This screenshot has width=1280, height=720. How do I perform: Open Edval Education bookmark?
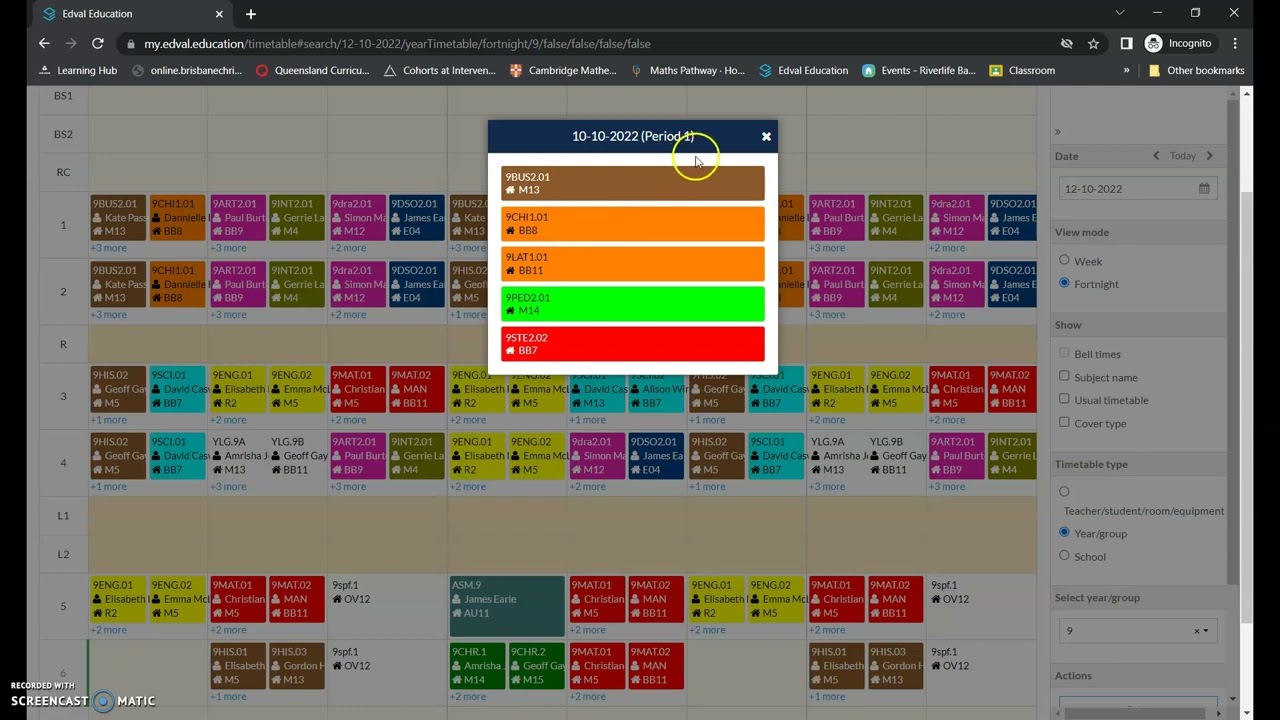point(803,71)
